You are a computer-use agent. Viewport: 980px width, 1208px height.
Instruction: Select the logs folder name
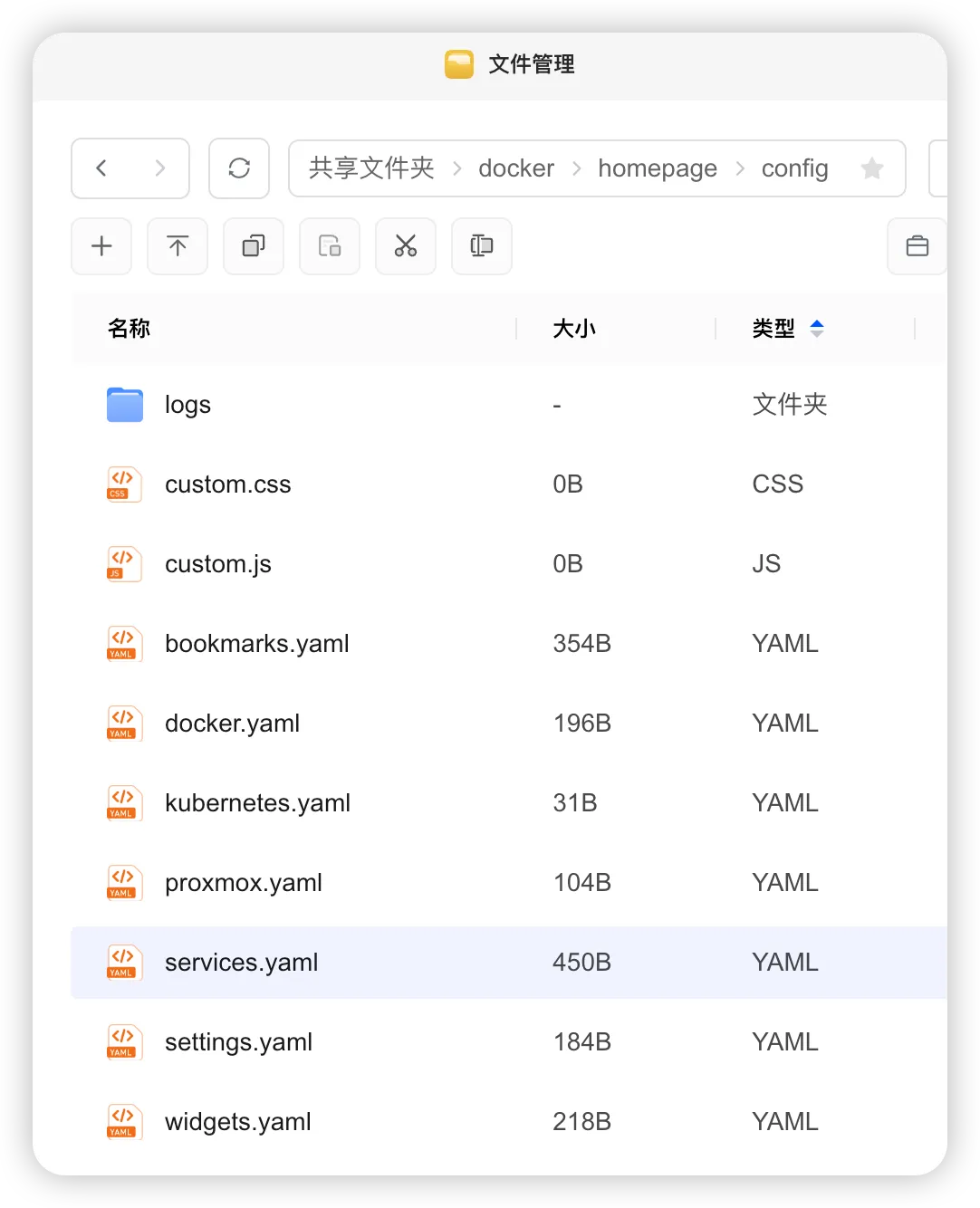(187, 405)
